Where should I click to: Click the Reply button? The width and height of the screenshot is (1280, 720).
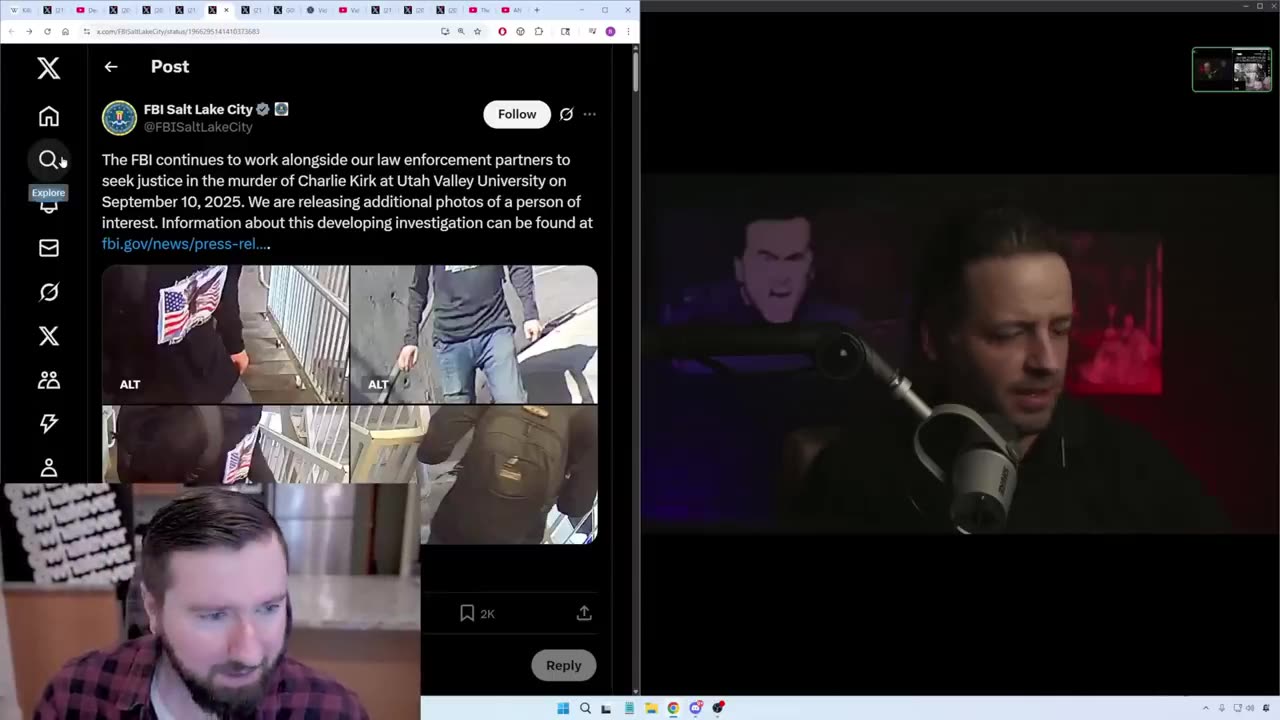tap(563, 665)
